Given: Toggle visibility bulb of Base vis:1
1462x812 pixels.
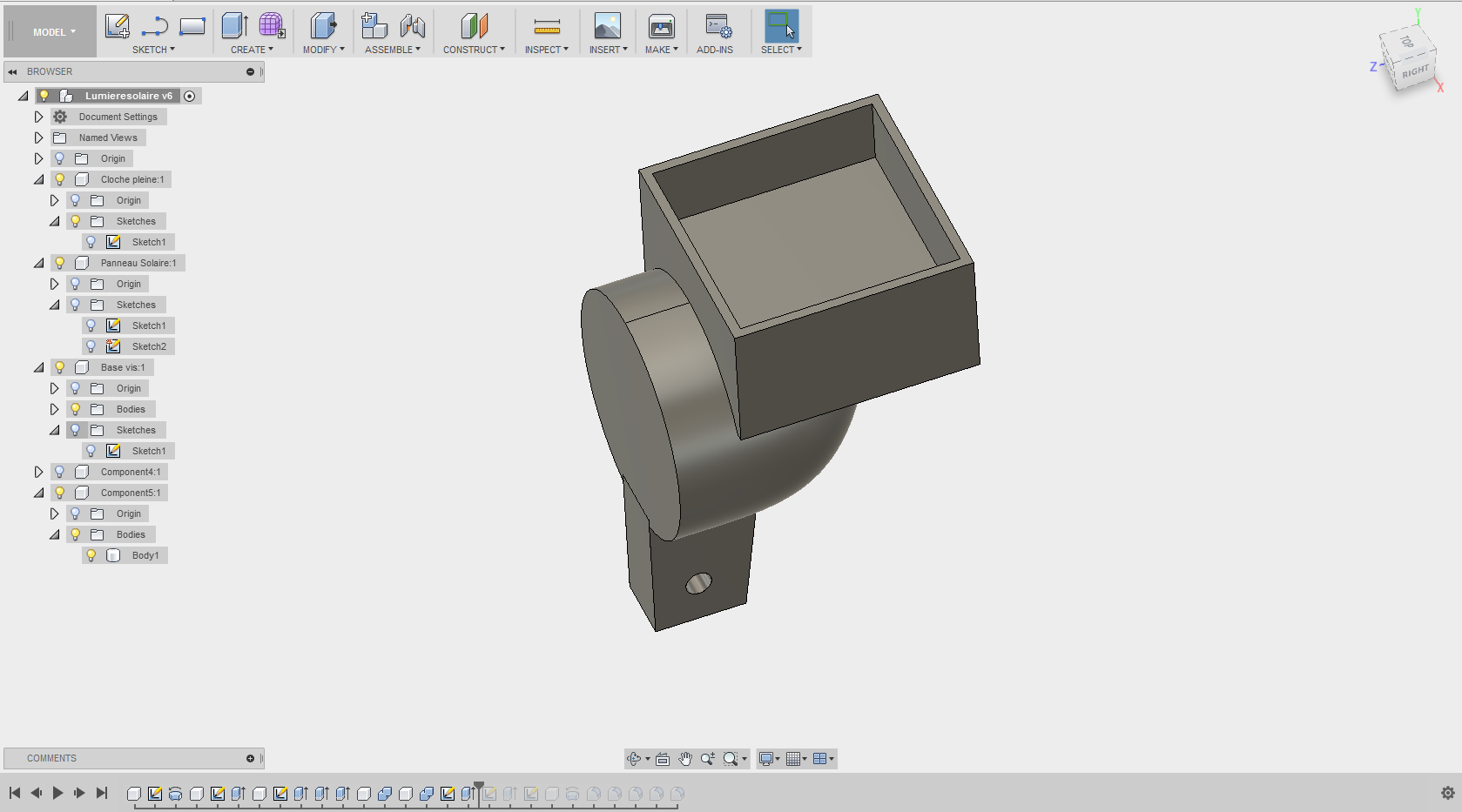Looking at the screenshot, I should [x=59, y=367].
